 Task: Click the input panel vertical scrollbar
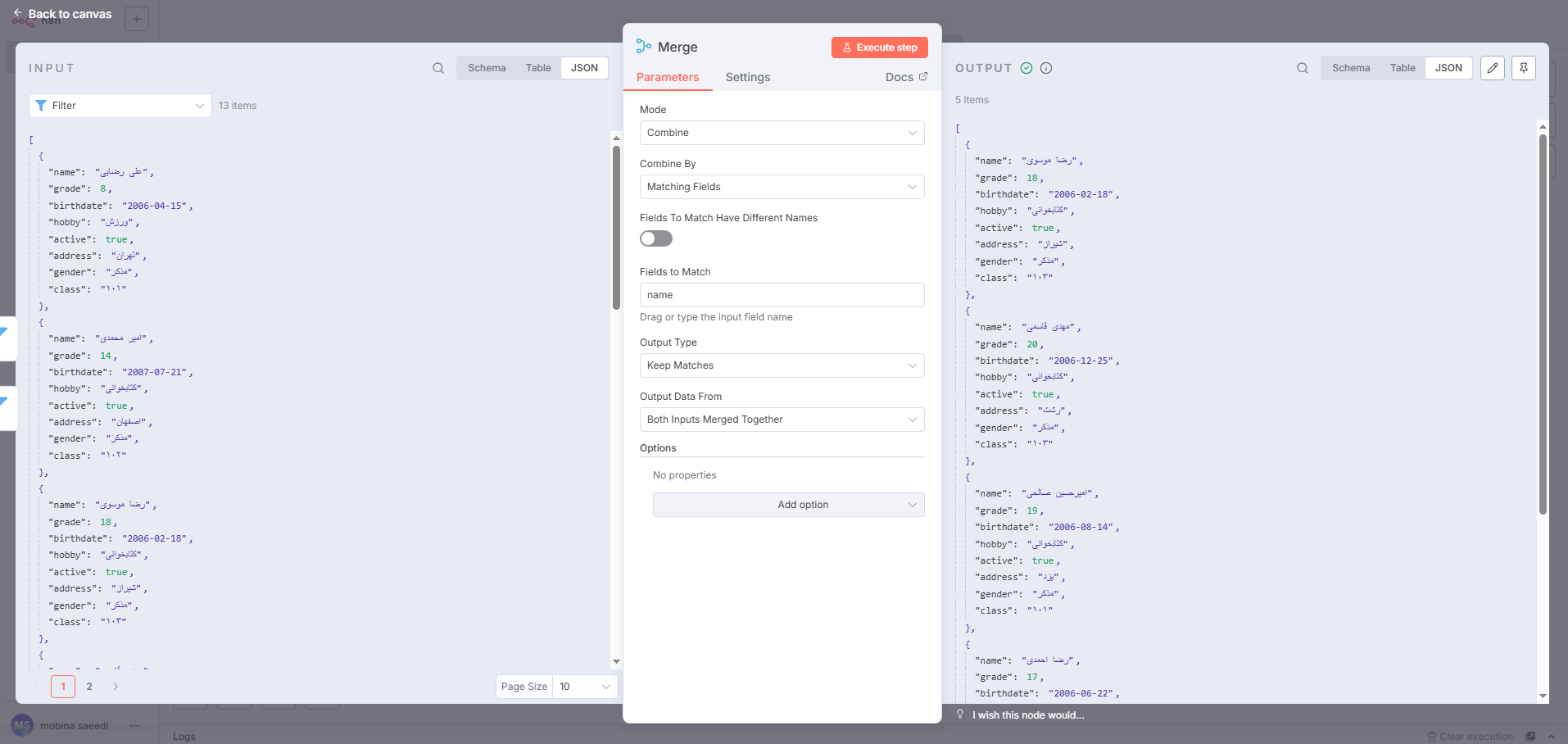point(616,228)
